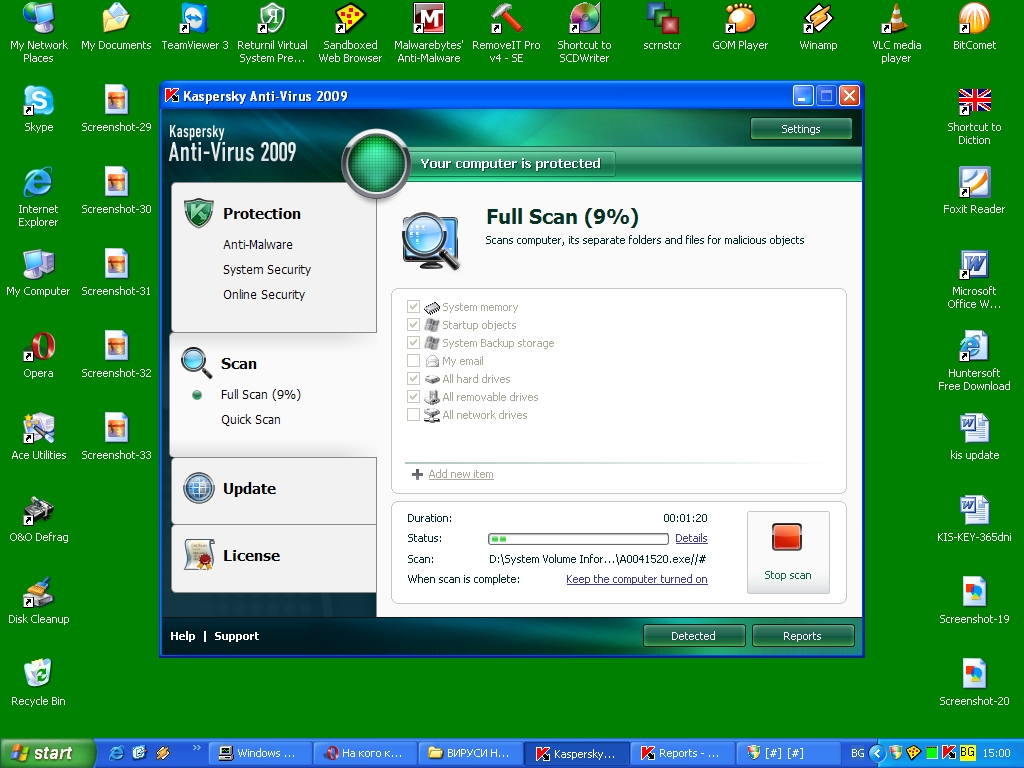Click the Full Scan monitor magnifier icon
Screen dimensions: 1024x768
(431, 240)
